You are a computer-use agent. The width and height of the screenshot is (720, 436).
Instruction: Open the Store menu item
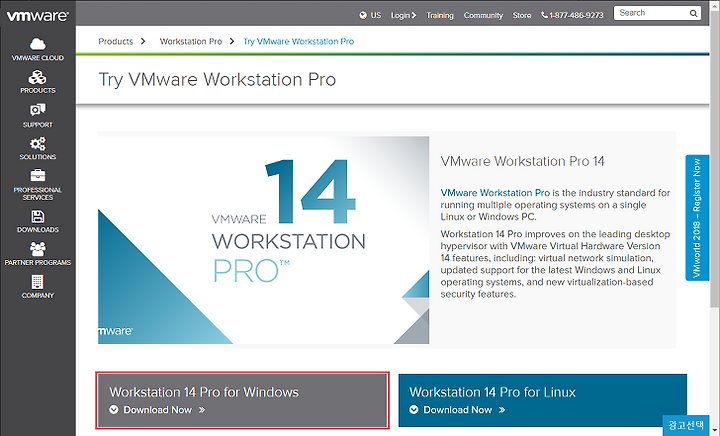(x=522, y=15)
